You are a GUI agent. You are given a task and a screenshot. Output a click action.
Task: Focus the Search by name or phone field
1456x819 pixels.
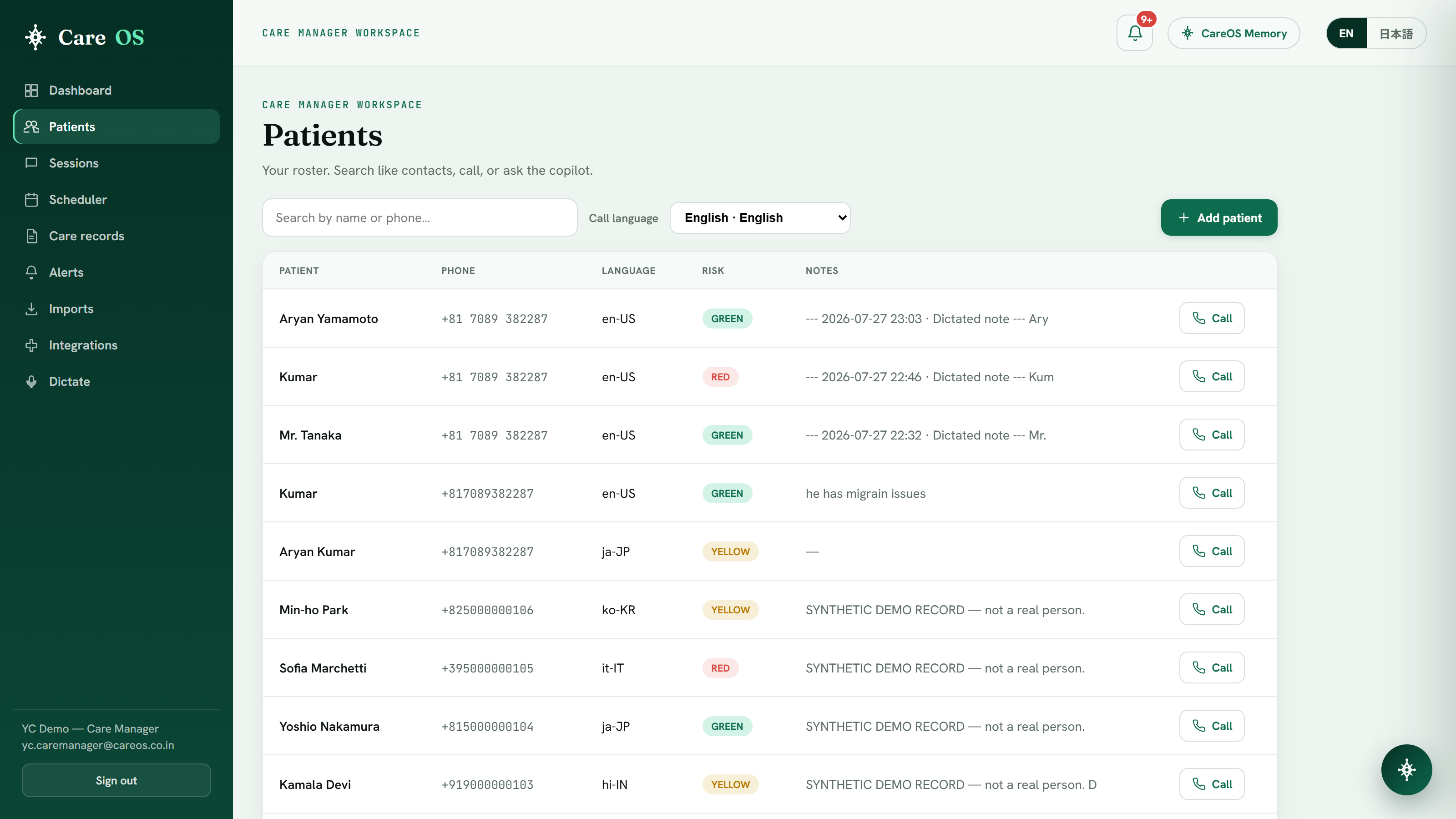click(x=420, y=217)
